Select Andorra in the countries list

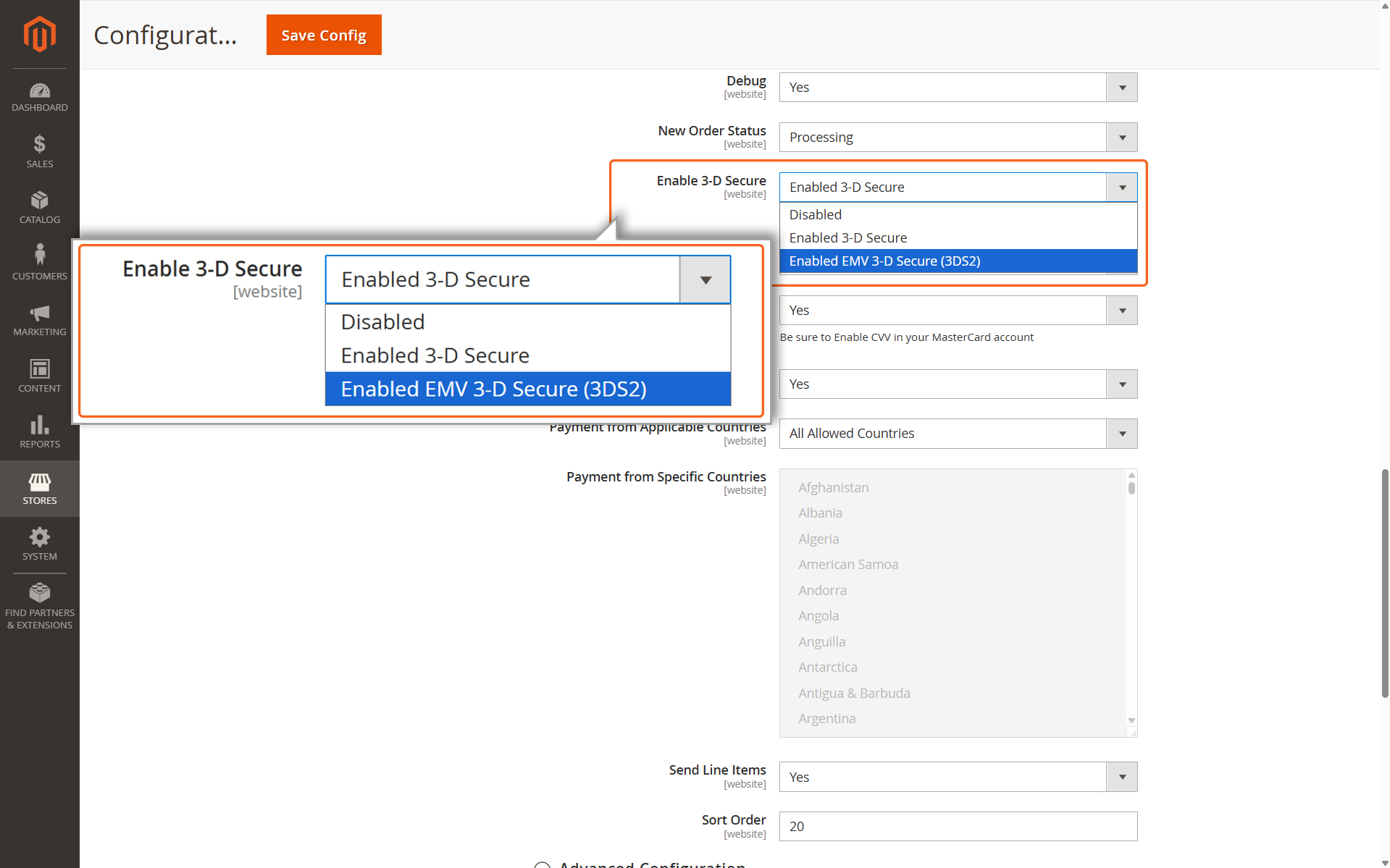(x=822, y=590)
